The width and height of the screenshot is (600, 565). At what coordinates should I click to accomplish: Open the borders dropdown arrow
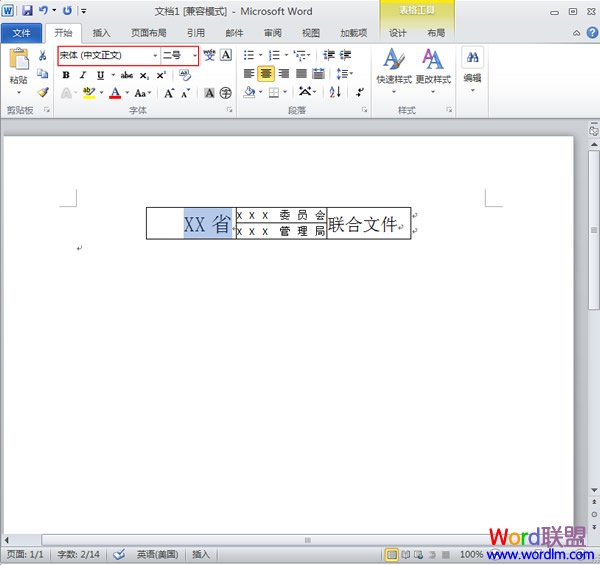(x=285, y=92)
